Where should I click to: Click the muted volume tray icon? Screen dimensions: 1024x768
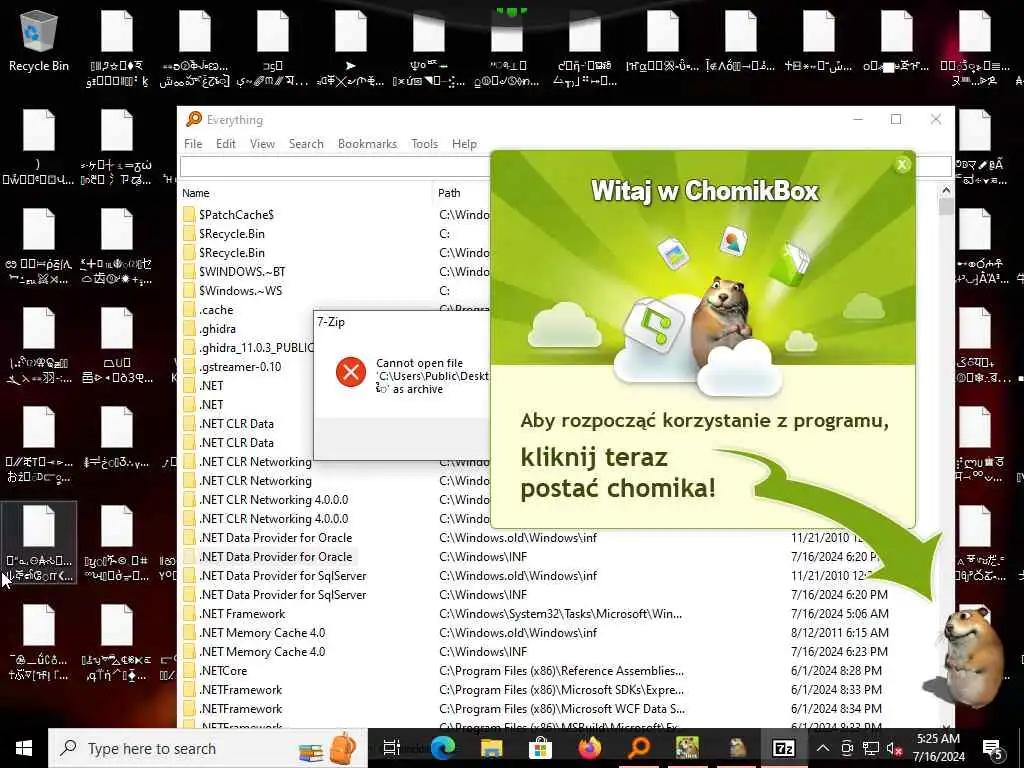click(895, 748)
